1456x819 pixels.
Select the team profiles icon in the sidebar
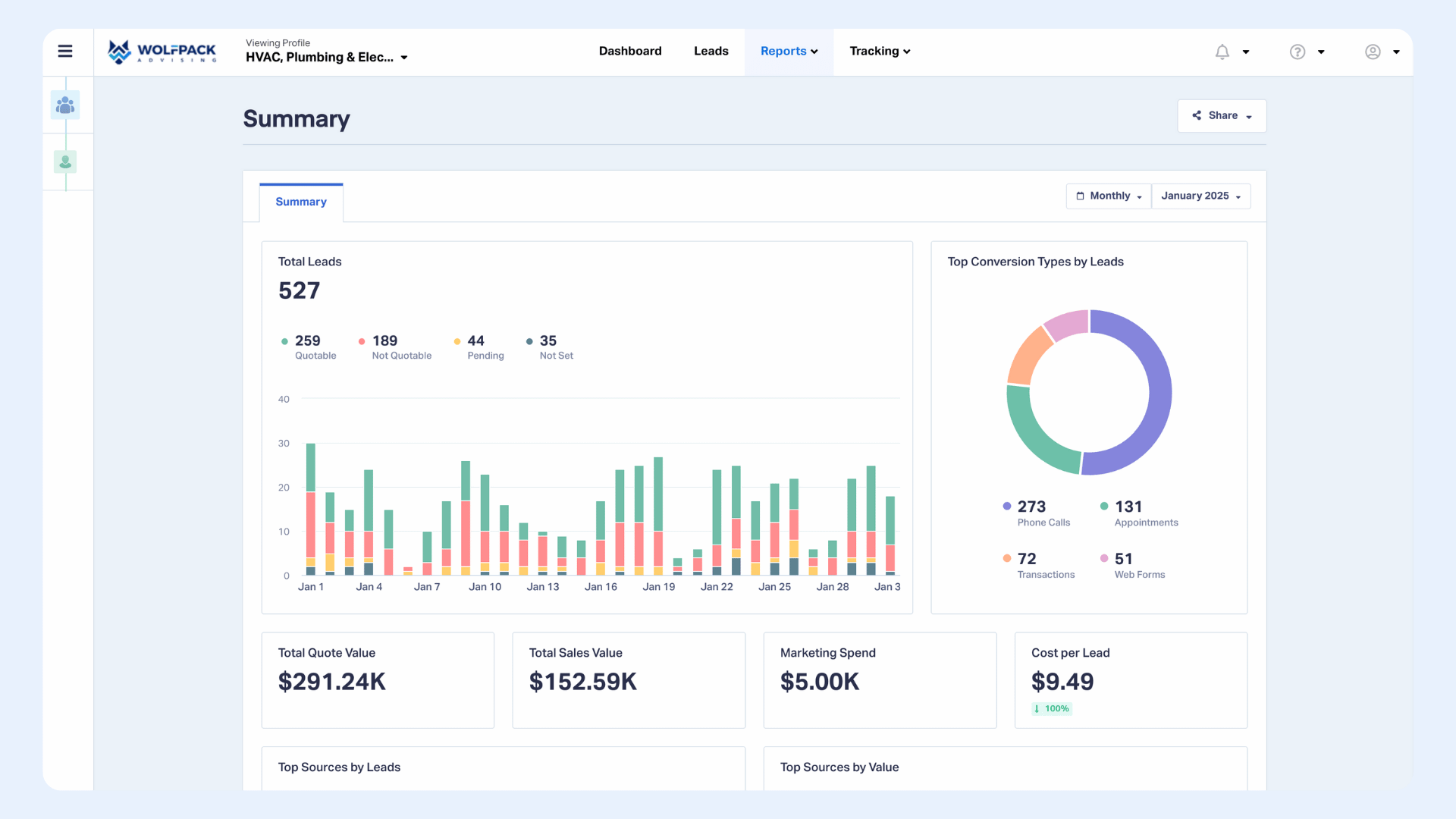pyautogui.click(x=65, y=105)
